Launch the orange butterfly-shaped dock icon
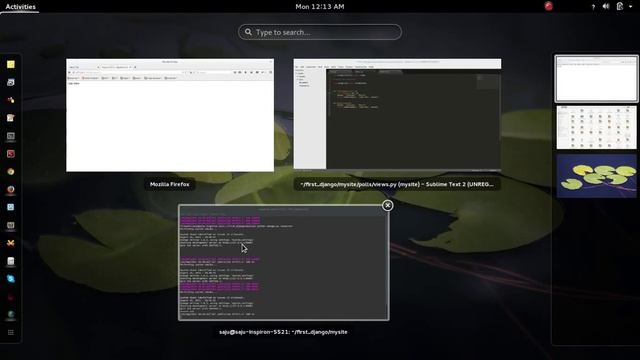Screen dimensions: 640x360 click(x=11, y=243)
